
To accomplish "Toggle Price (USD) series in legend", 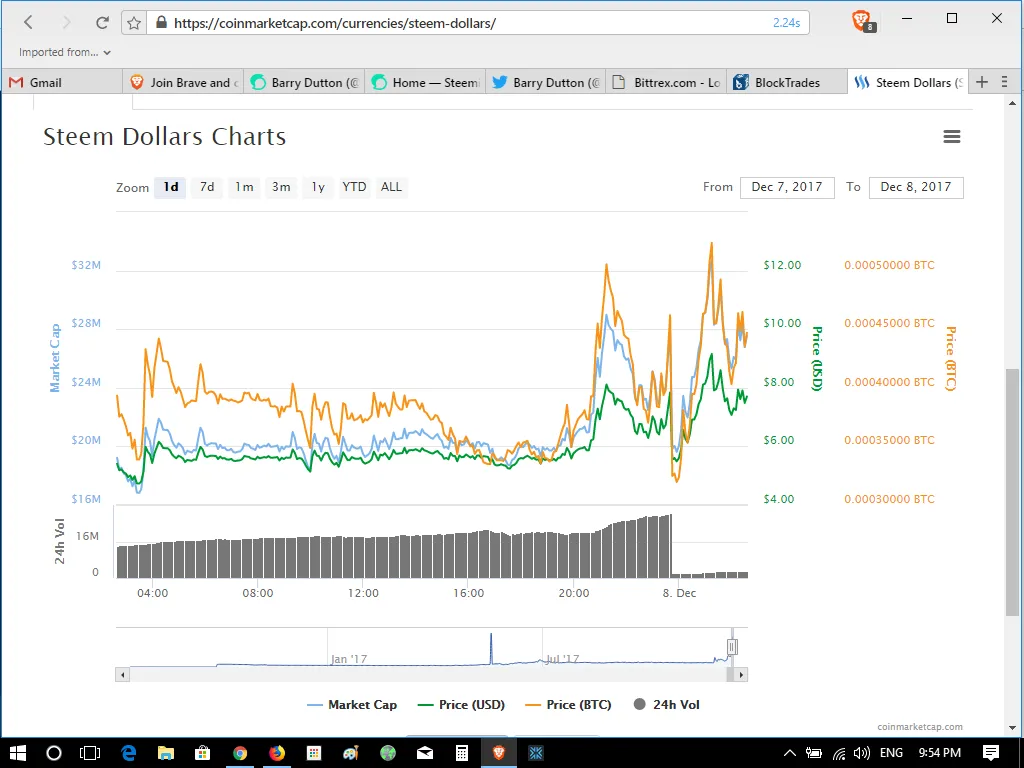I will [461, 705].
